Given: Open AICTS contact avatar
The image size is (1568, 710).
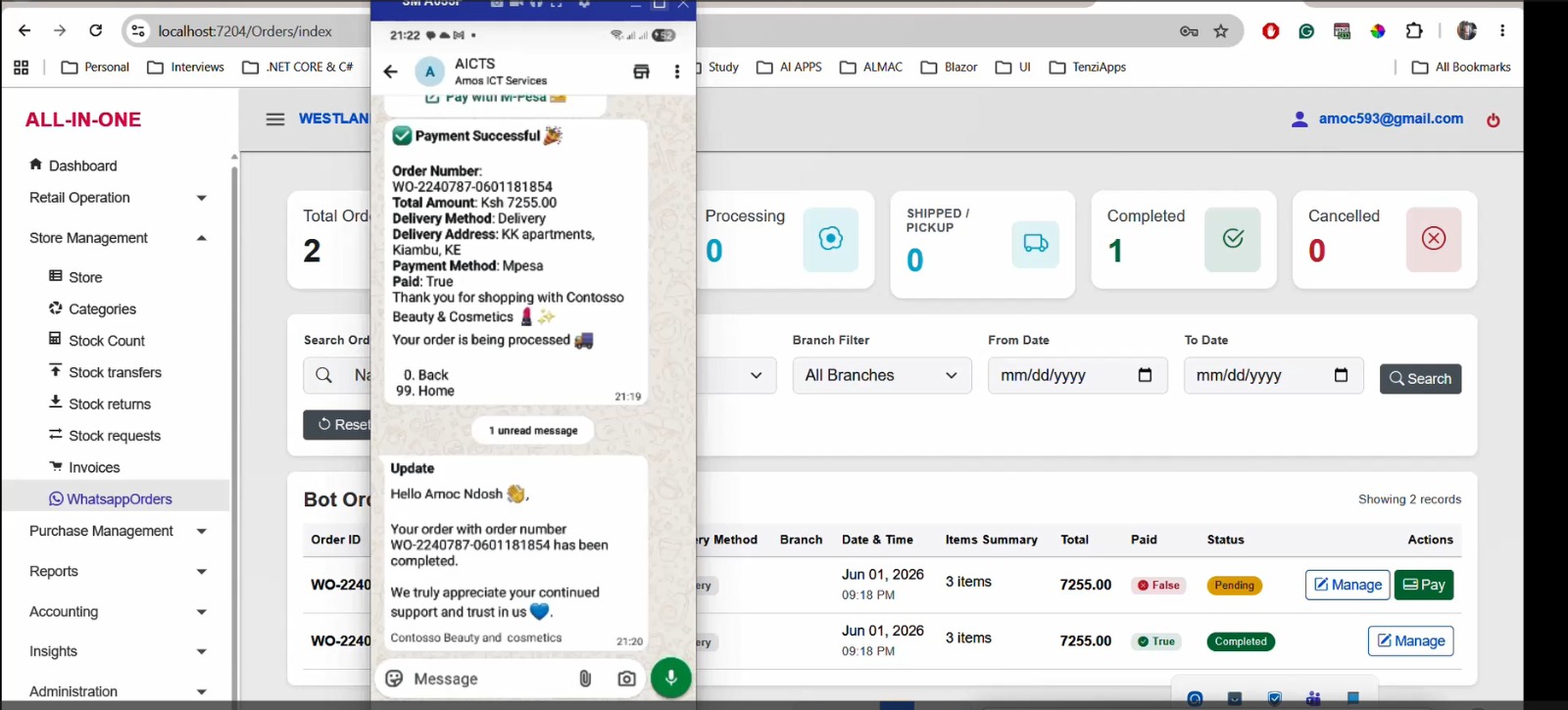Looking at the screenshot, I should point(429,71).
